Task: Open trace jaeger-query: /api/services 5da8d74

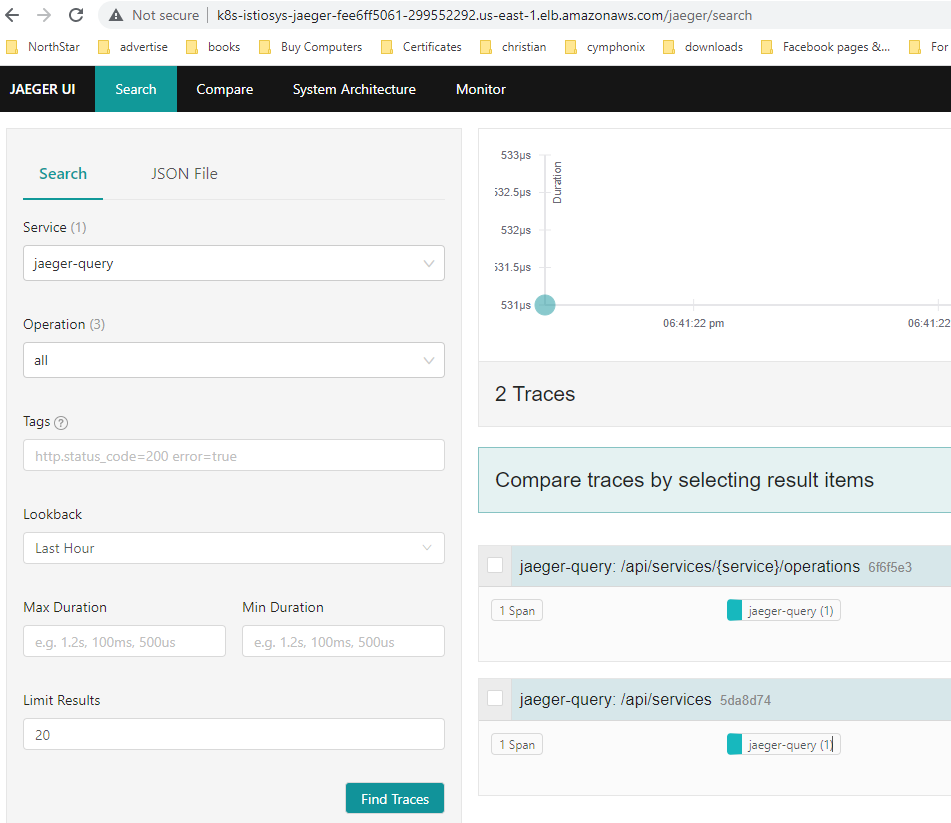Action: pos(645,699)
